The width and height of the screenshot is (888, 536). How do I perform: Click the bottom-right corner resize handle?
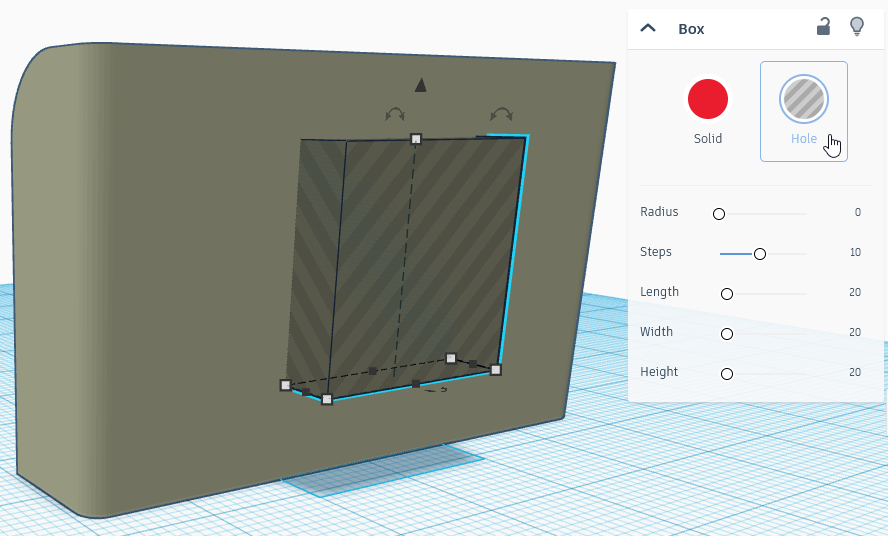point(496,370)
